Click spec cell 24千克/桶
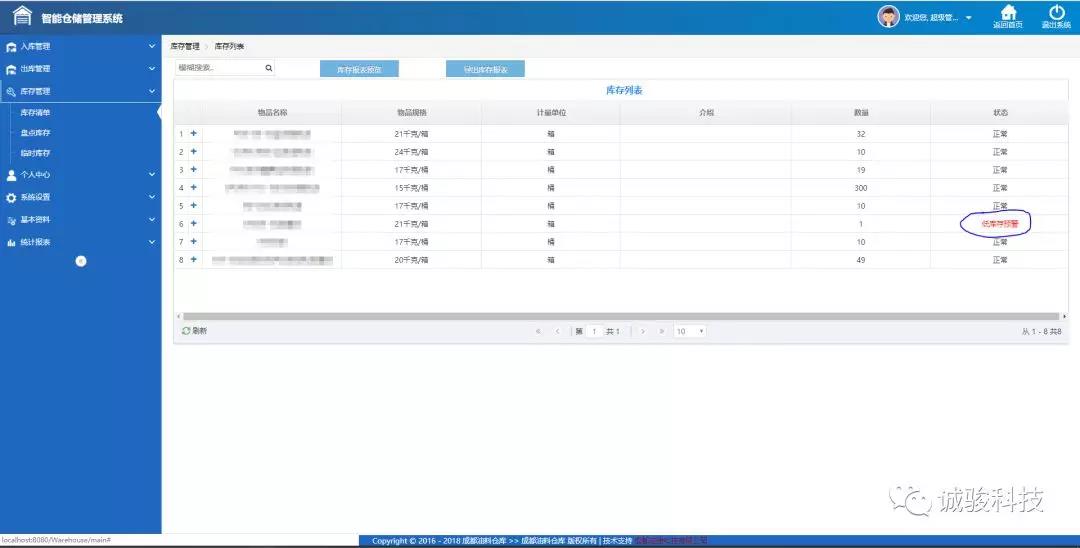 coord(411,152)
